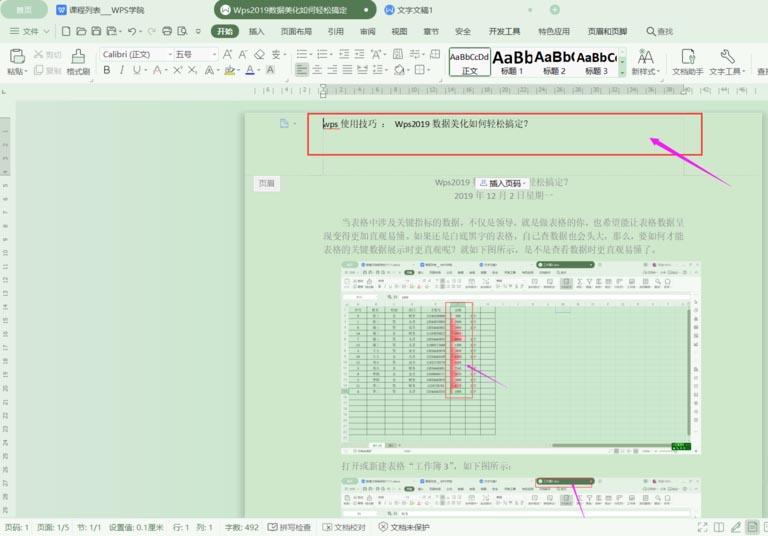This screenshot has width=768, height=536.
Task: Apply the 正文 style
Action: click(470, 62)
